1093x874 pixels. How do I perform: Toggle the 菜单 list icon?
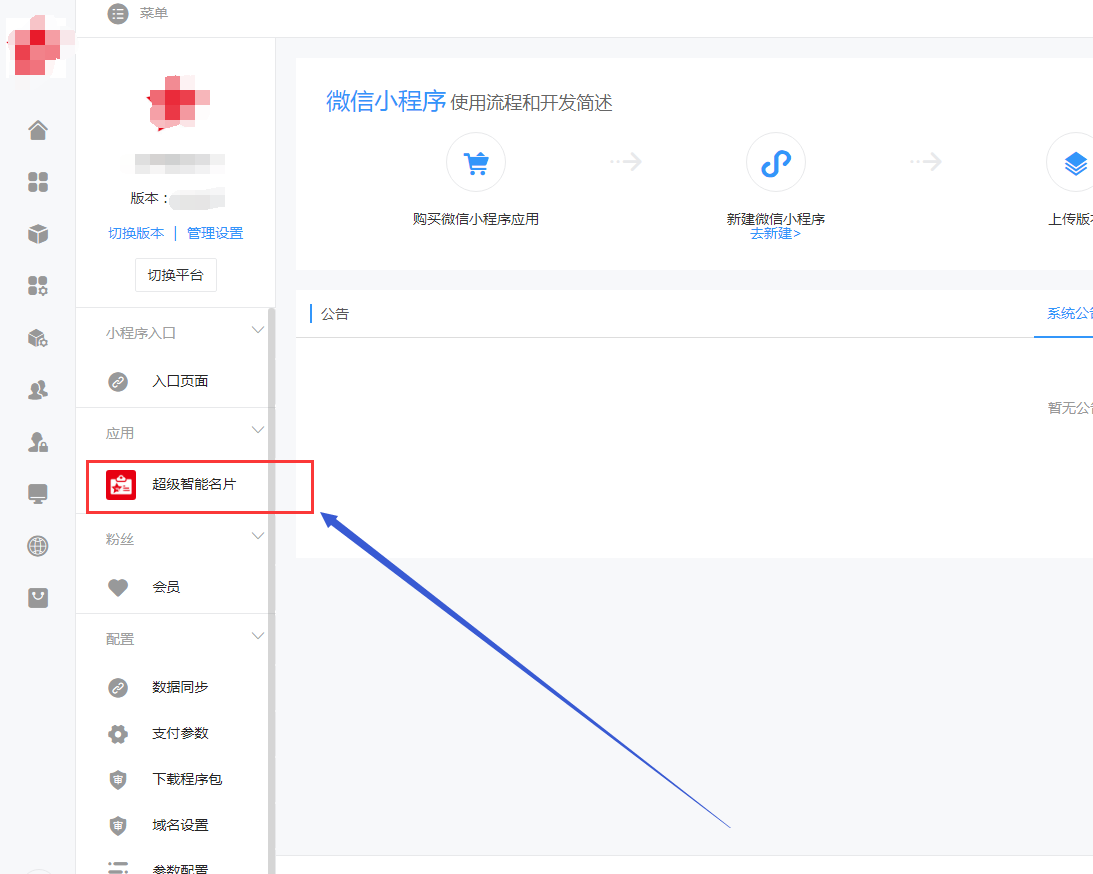click(x=118, y=13)
